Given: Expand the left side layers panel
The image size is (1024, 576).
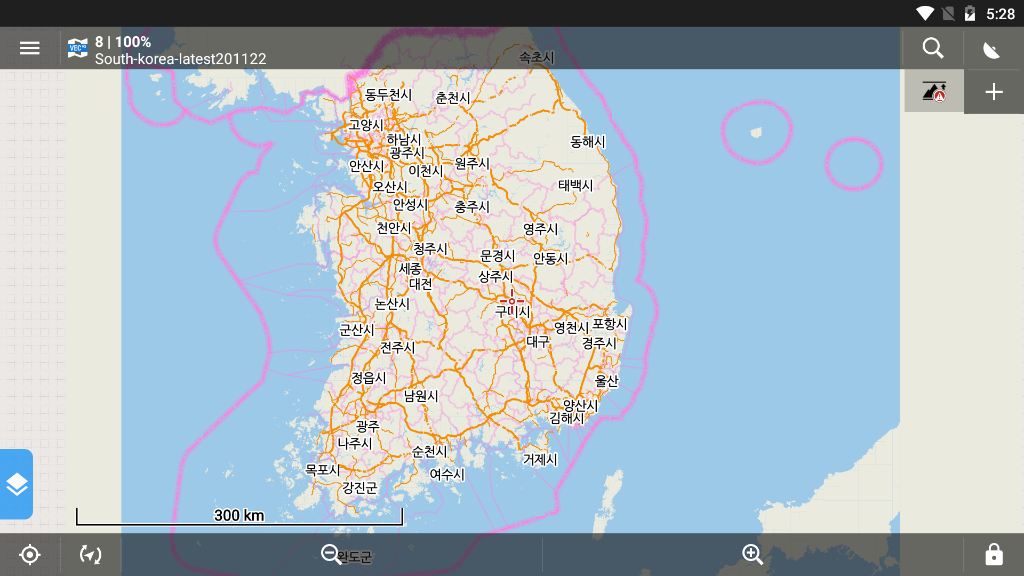Looking at the screenshot, I should coord(16,483).
